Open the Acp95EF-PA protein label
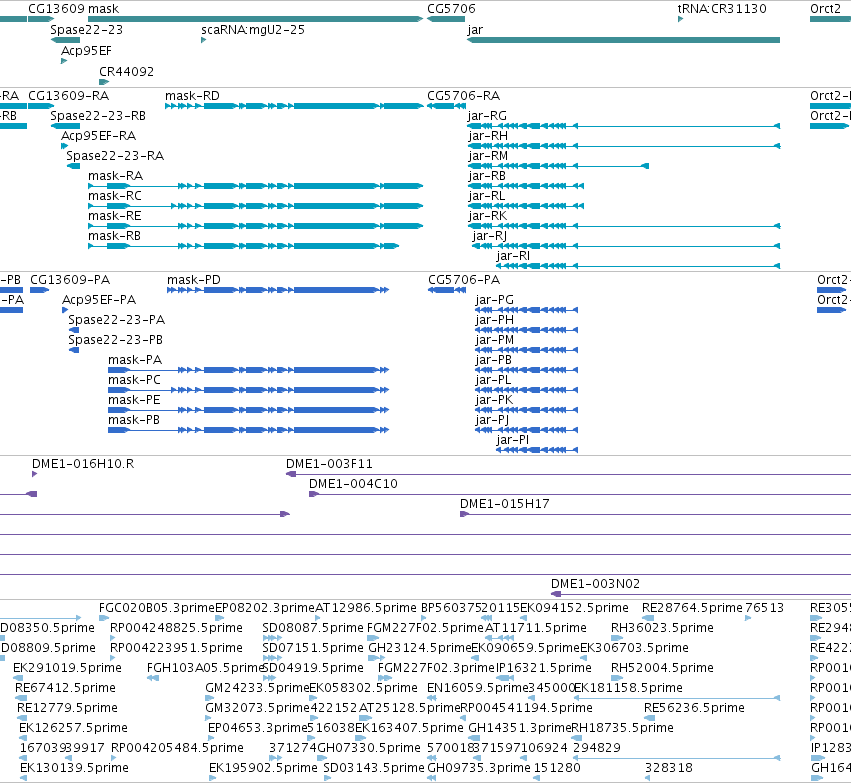Screen dimensions: 851x783 click(x=99, y=300)
